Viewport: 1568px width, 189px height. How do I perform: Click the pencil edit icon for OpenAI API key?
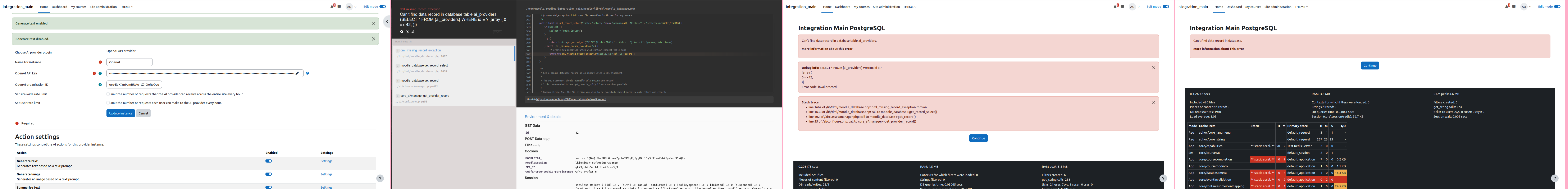click(297, 74)
